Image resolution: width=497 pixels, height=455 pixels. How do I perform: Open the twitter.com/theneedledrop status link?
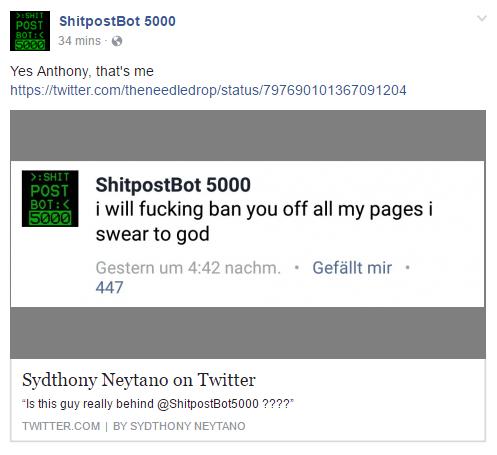[x=208, y=90]
